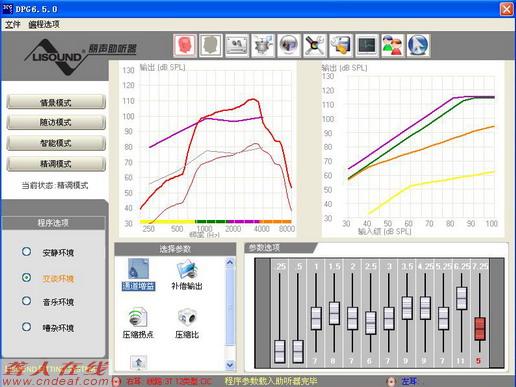Screen dimensions: 516x387
Task: Click the 1 kHz gain slider handle
Action: click(x=316, y=318)
